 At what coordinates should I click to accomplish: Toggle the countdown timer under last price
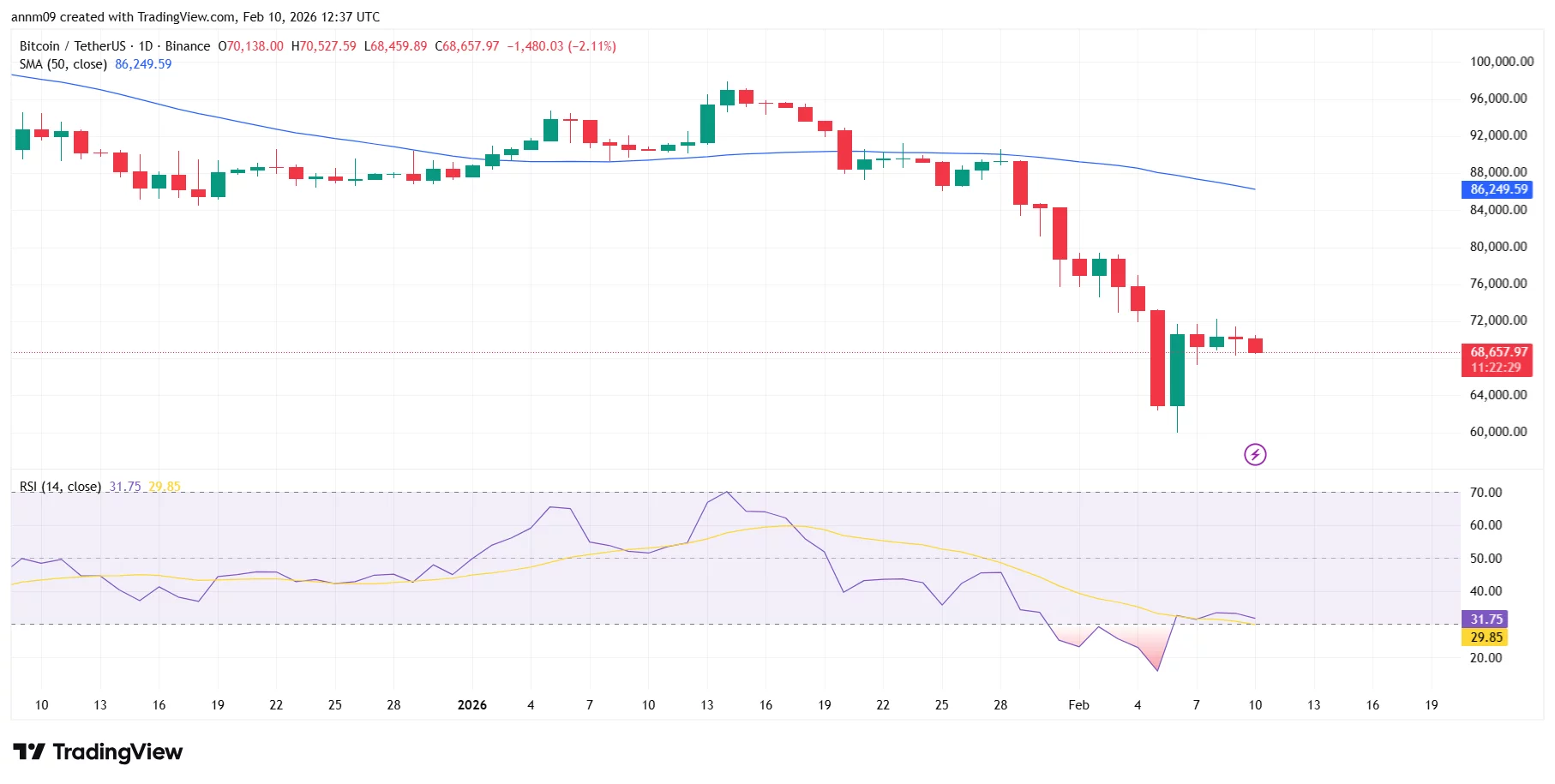tap(1496, 367)
